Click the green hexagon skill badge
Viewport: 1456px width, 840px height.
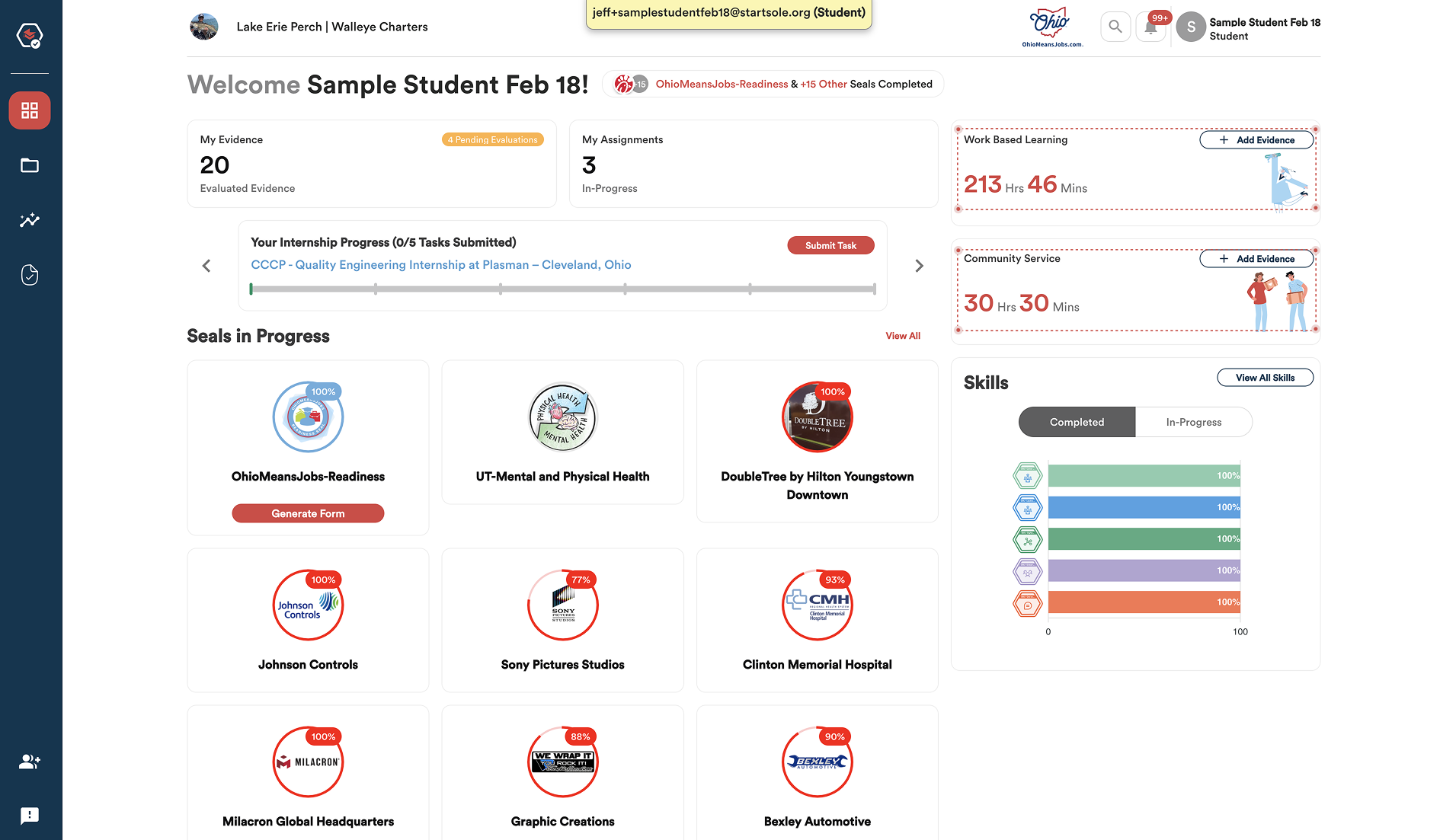coord(1027,476)
